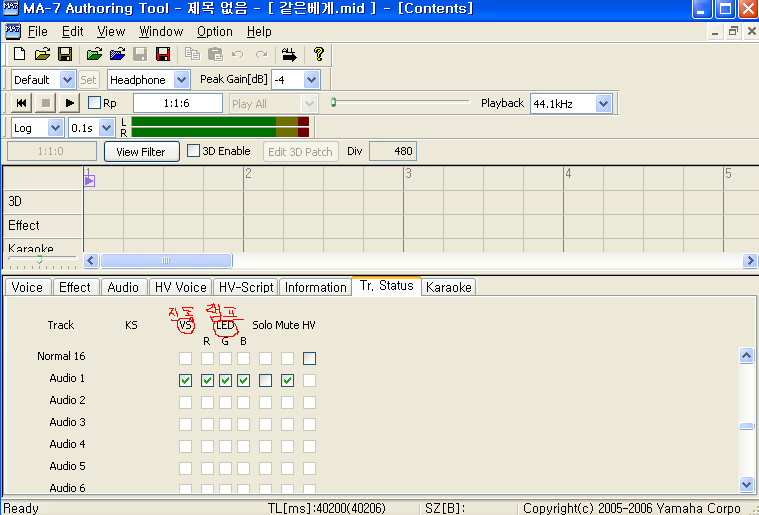
Task: Open the Play All dropdown
Action: 309,104
